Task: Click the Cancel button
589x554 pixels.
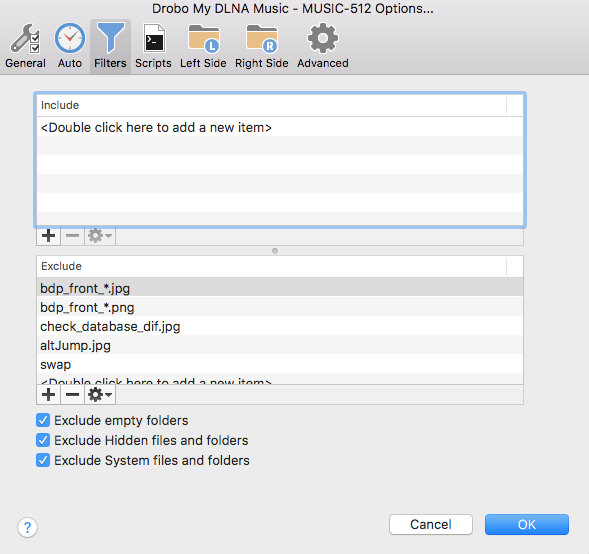Action: click(431, 524)
